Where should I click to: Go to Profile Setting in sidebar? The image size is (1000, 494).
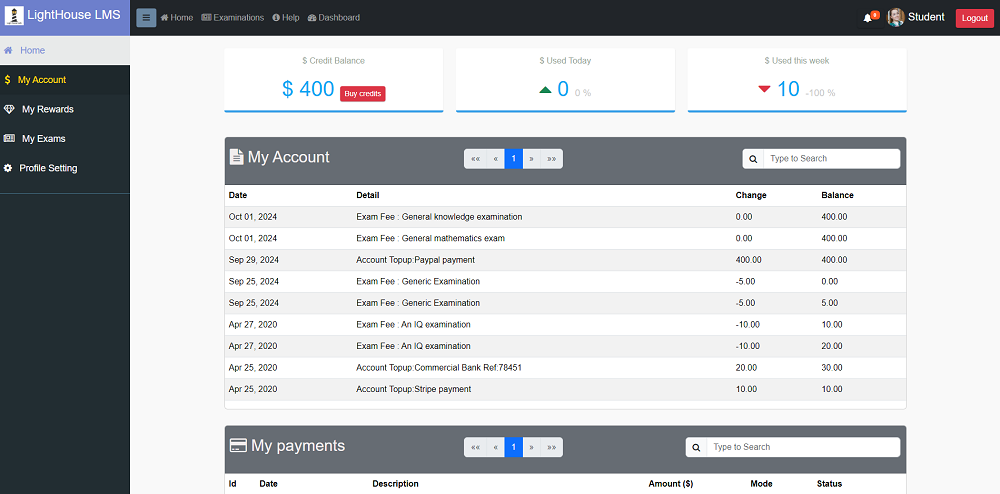point(47,168)
